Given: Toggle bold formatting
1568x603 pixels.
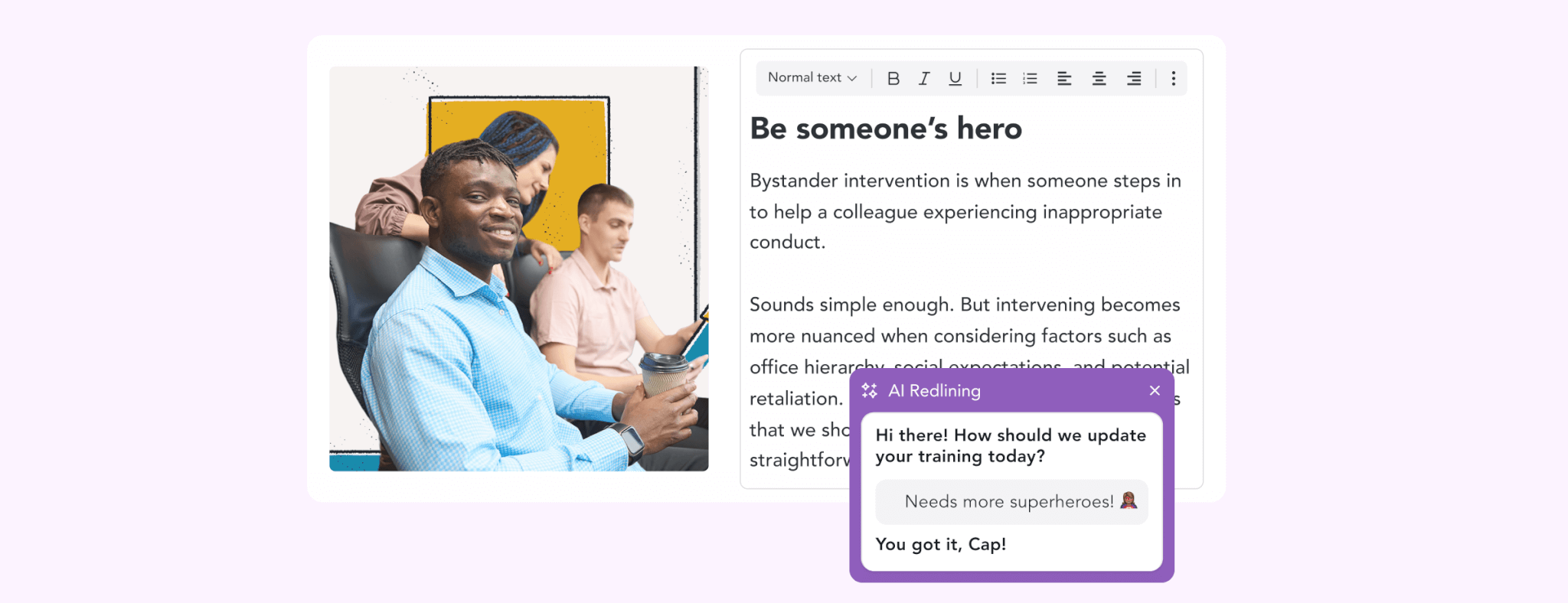Looking at the screenshot, I should pos(893,78).
